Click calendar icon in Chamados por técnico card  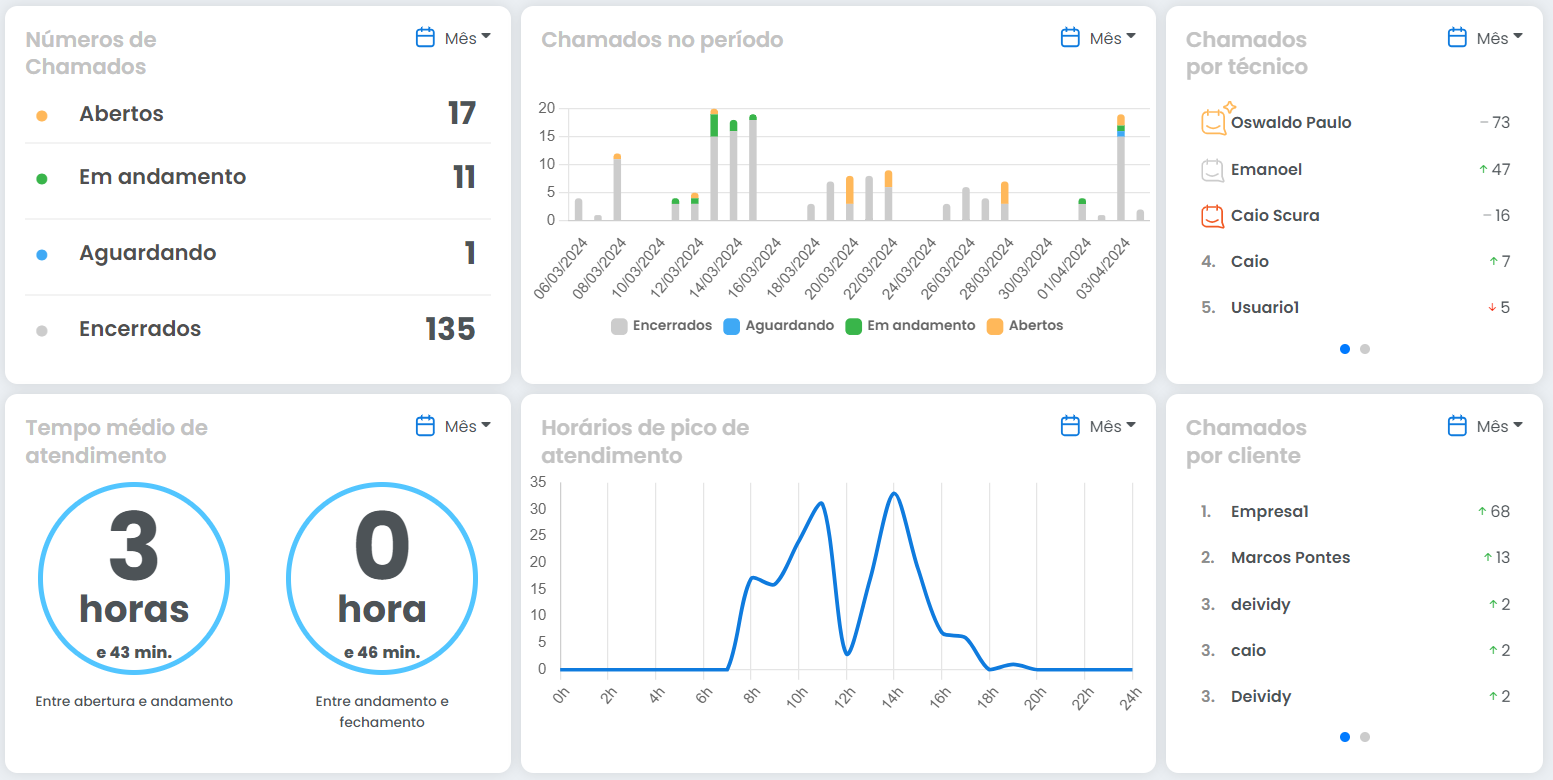click(x=1457, y=38)
